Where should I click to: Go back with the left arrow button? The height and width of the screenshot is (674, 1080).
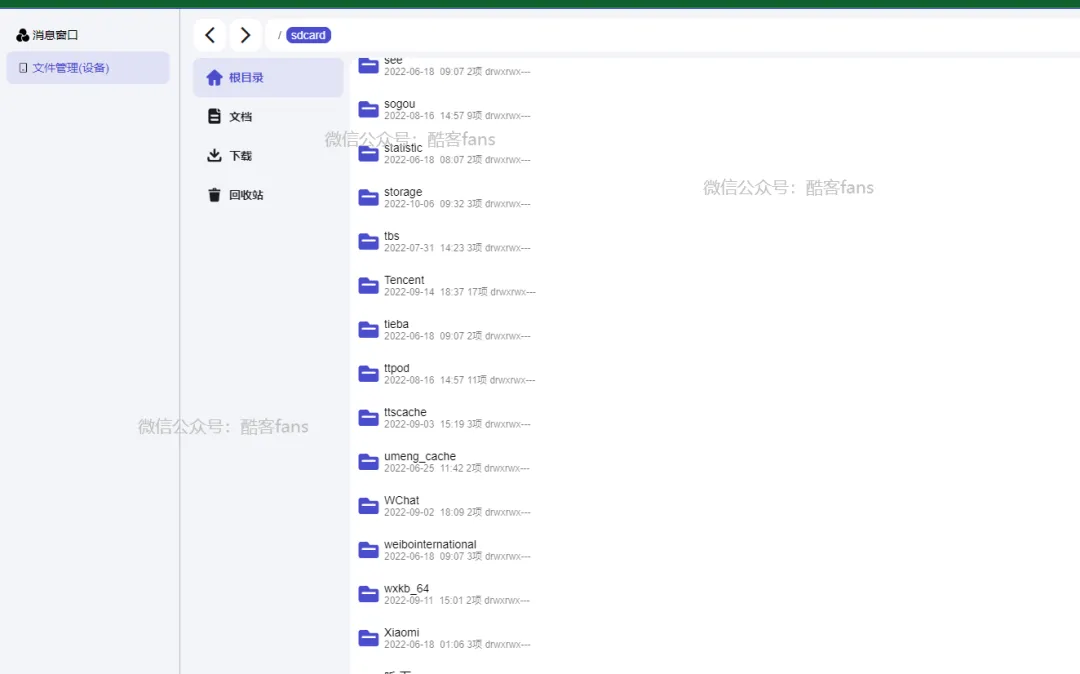click(210, 35)
